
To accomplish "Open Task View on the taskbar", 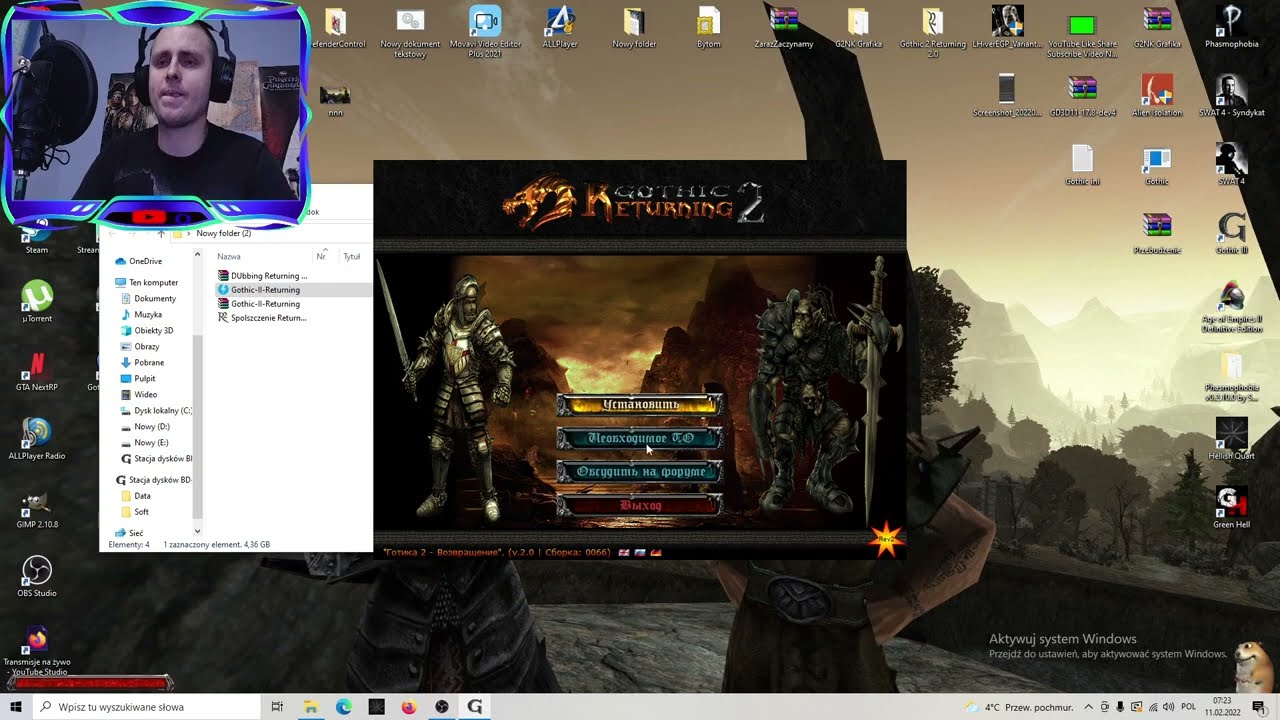I will (278, 707).
